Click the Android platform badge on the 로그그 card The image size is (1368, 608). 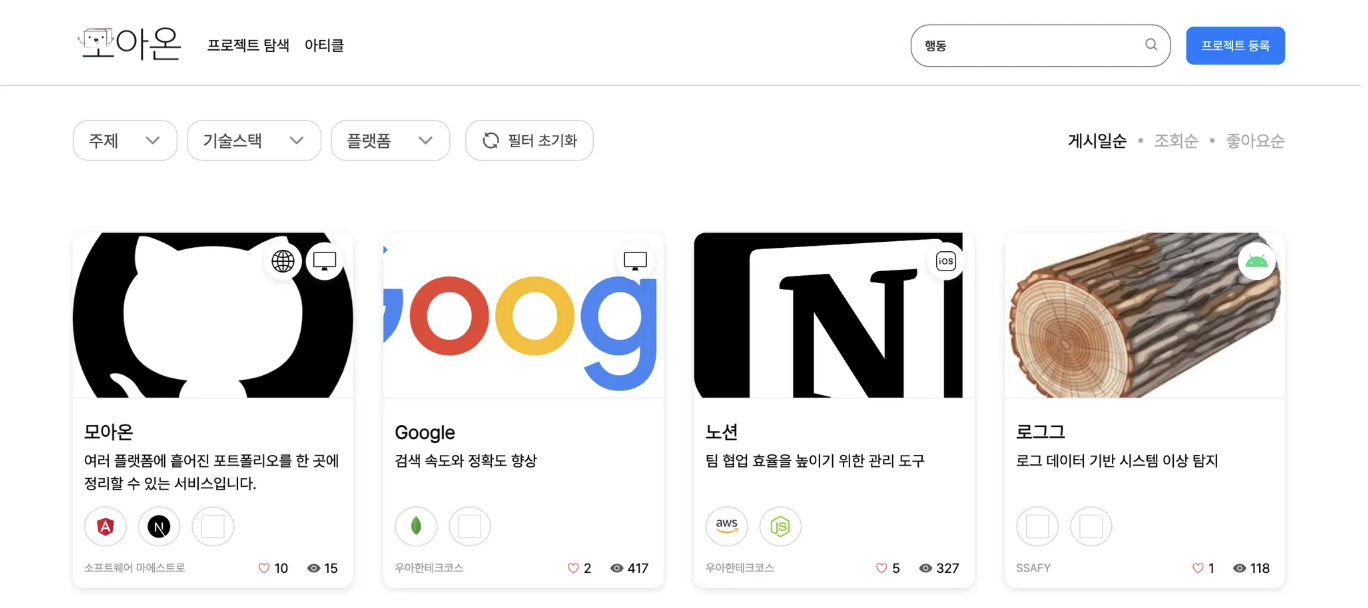pyautogui.click(x=1257, y=259)
